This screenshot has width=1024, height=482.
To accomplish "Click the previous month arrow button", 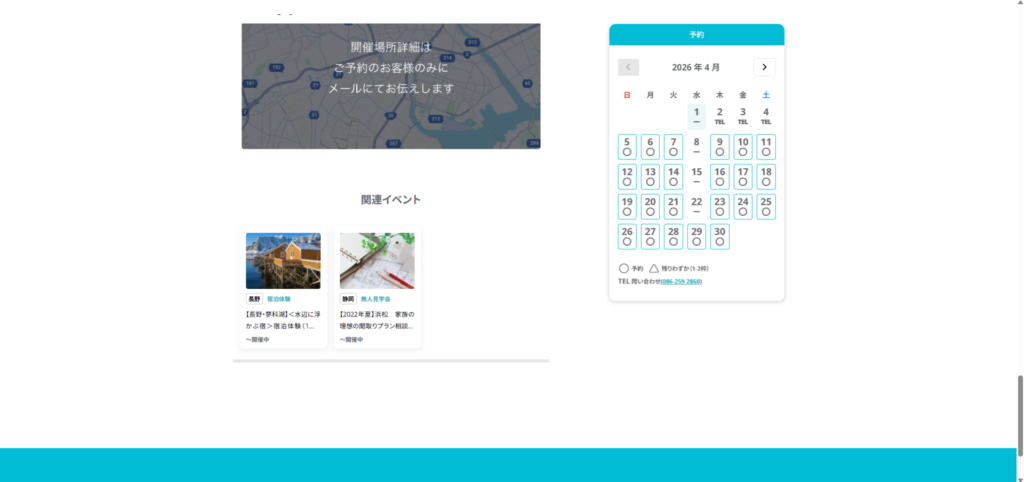I will pos(628,67).
